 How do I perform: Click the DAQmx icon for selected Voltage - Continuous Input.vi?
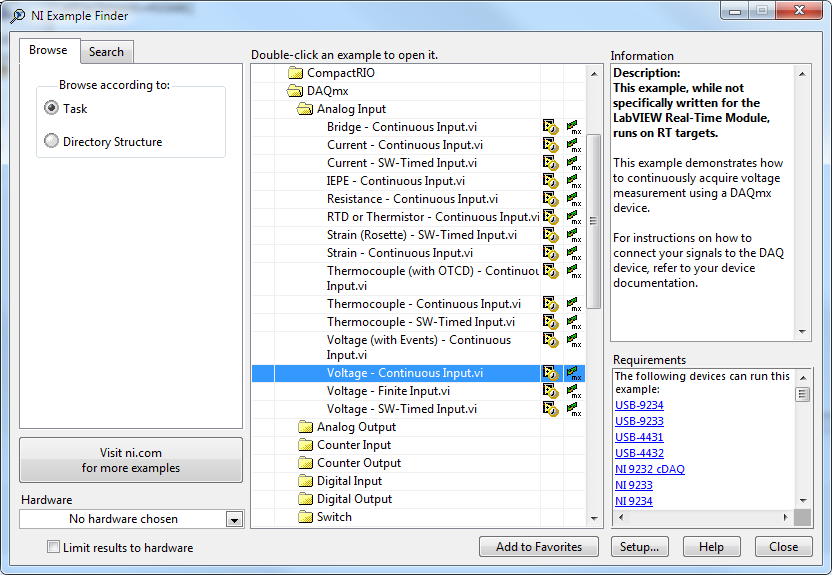(574, 373)
